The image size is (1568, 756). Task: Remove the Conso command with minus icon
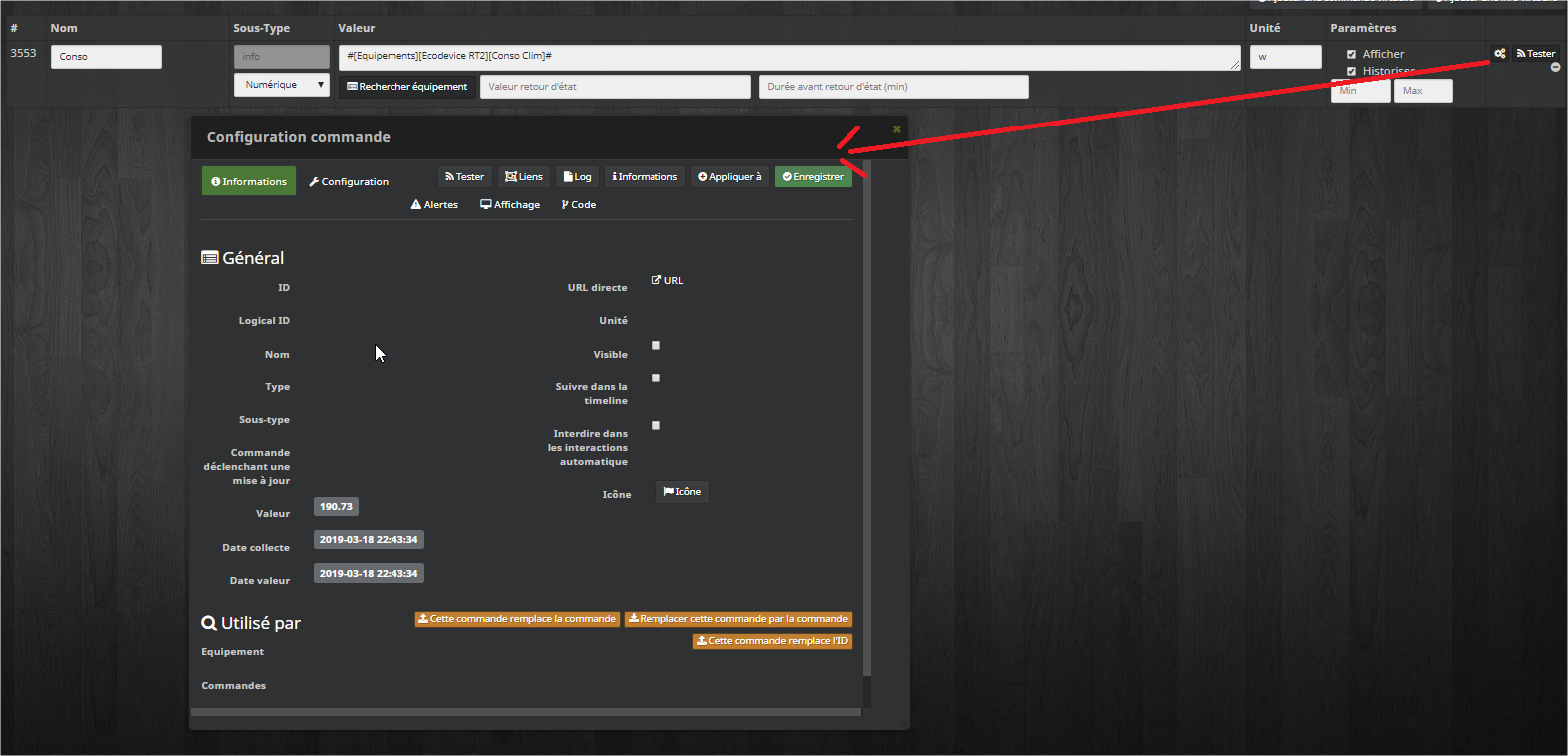(1555, 68)
